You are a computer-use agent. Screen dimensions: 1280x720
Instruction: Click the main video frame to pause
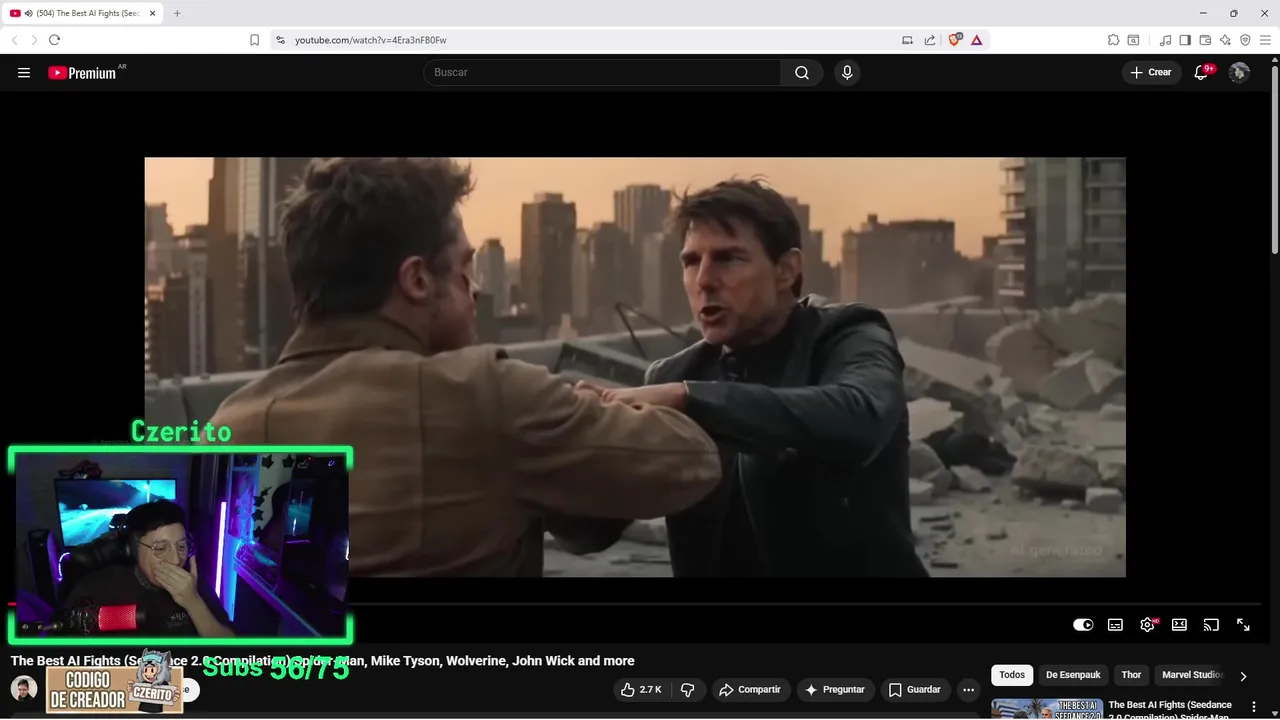(635, 367)
